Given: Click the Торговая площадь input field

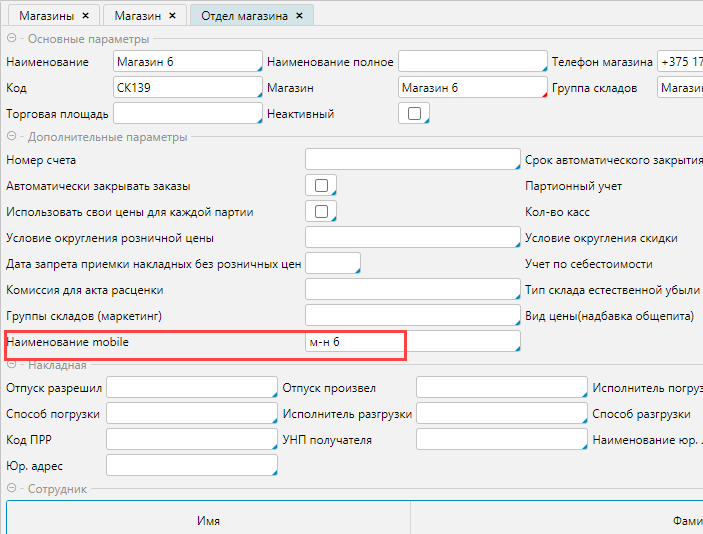Looking at the screenshot, I should [x=187, y=114].
